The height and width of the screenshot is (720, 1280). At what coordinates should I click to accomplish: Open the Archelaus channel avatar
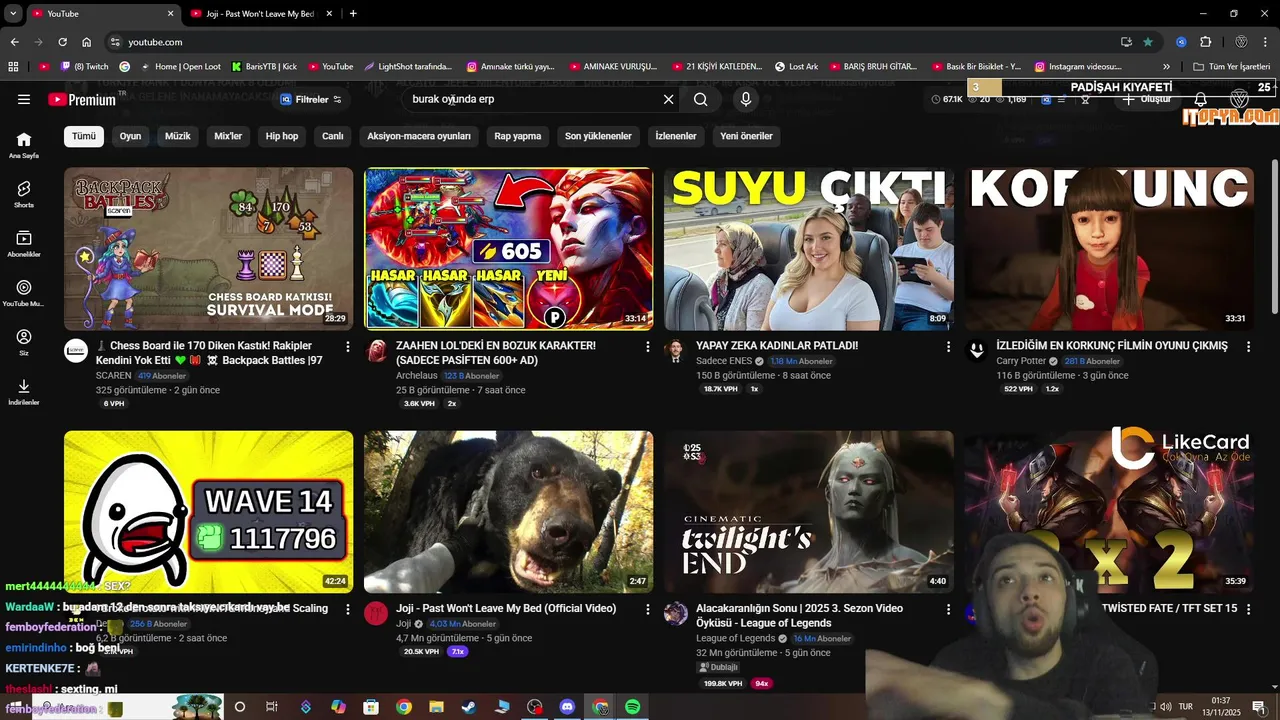tap(376, 350)
